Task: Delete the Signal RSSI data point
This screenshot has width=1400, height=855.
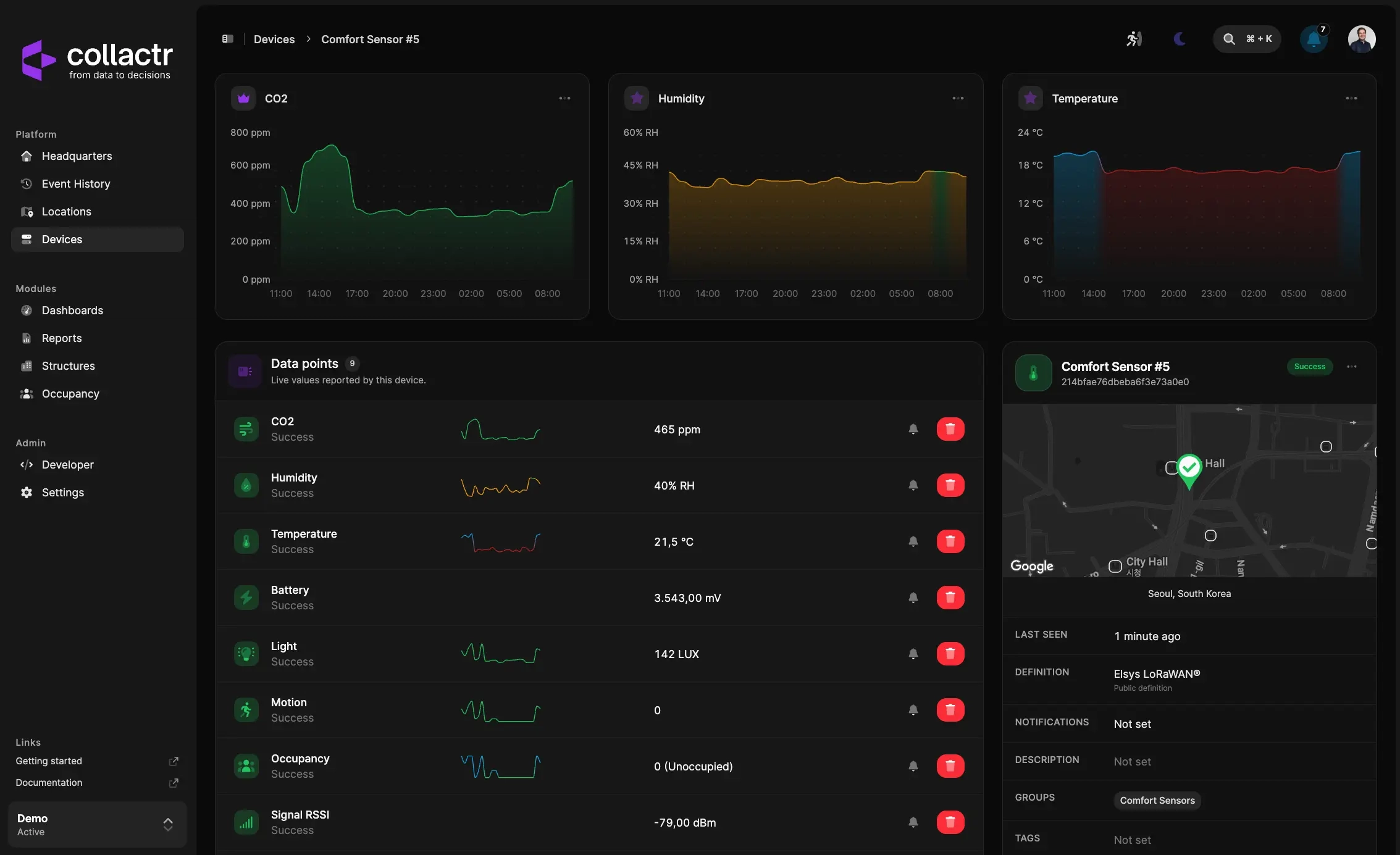Action: pyautogui.click(x=950, y=822)
